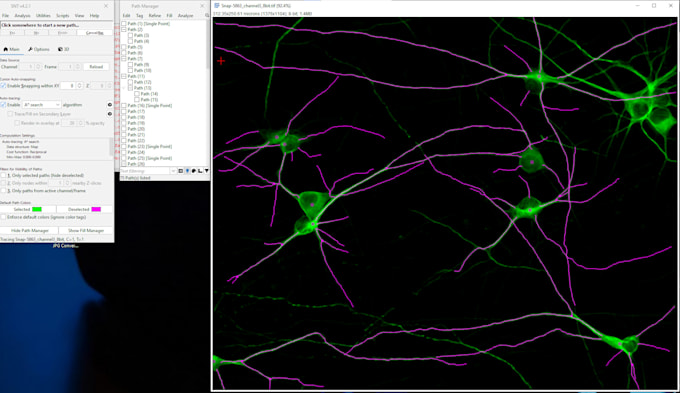The image size is (680, 393).
Task: Open the Refine menu in Path Manager
Action: 155,16
